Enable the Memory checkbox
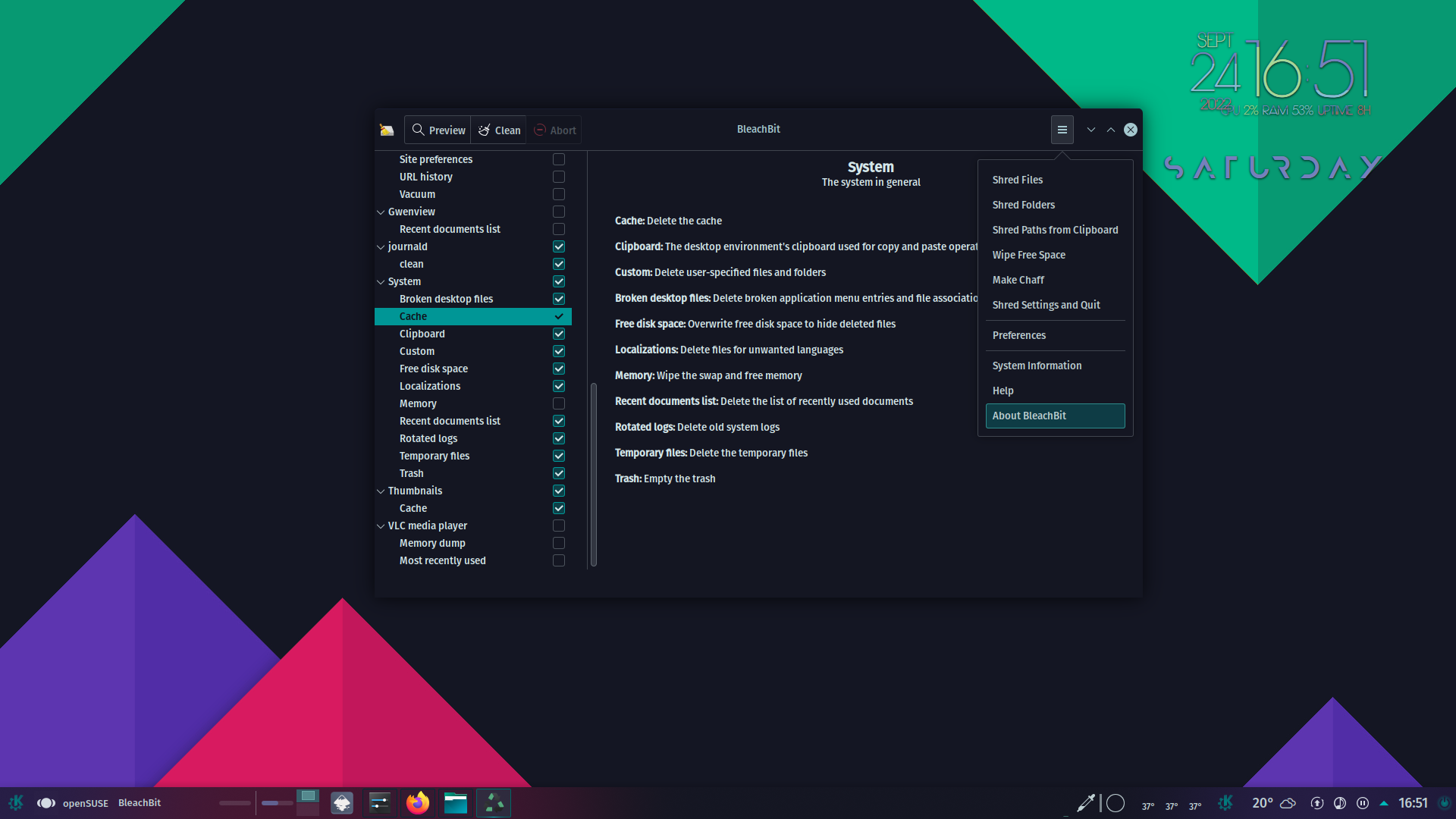The width and height of the screenshot is (1456, 819). [x=559, y=403]
